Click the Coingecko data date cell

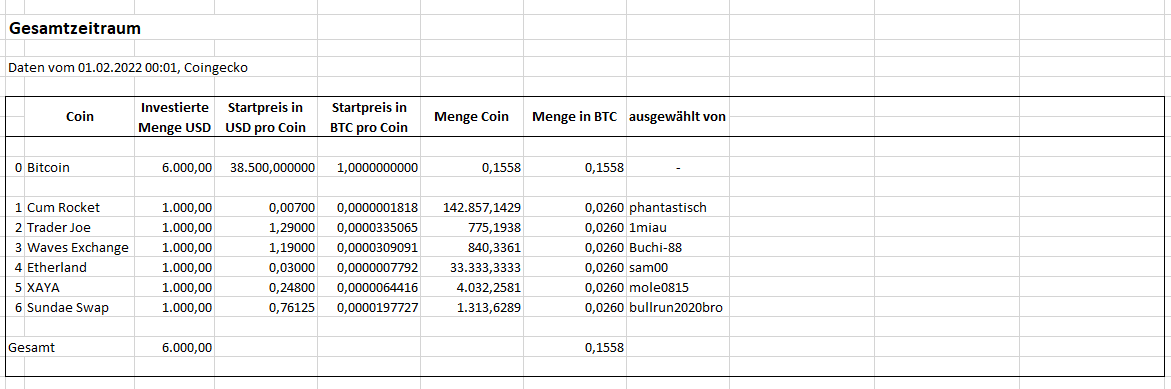point(128,68)
